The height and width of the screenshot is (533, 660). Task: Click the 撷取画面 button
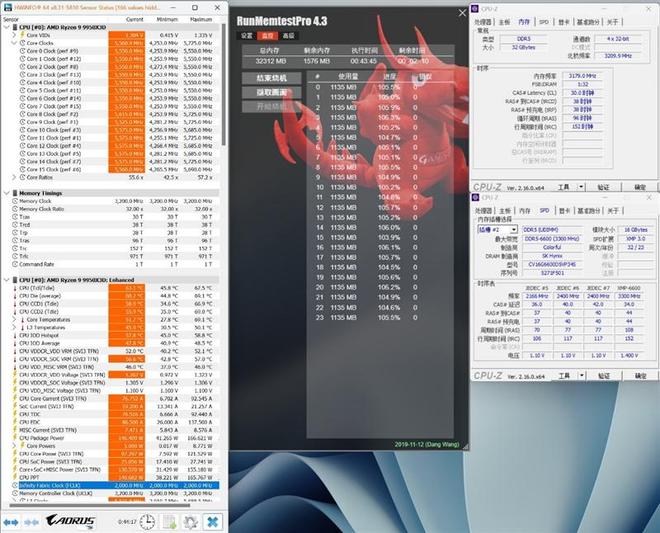click(271, 92)
